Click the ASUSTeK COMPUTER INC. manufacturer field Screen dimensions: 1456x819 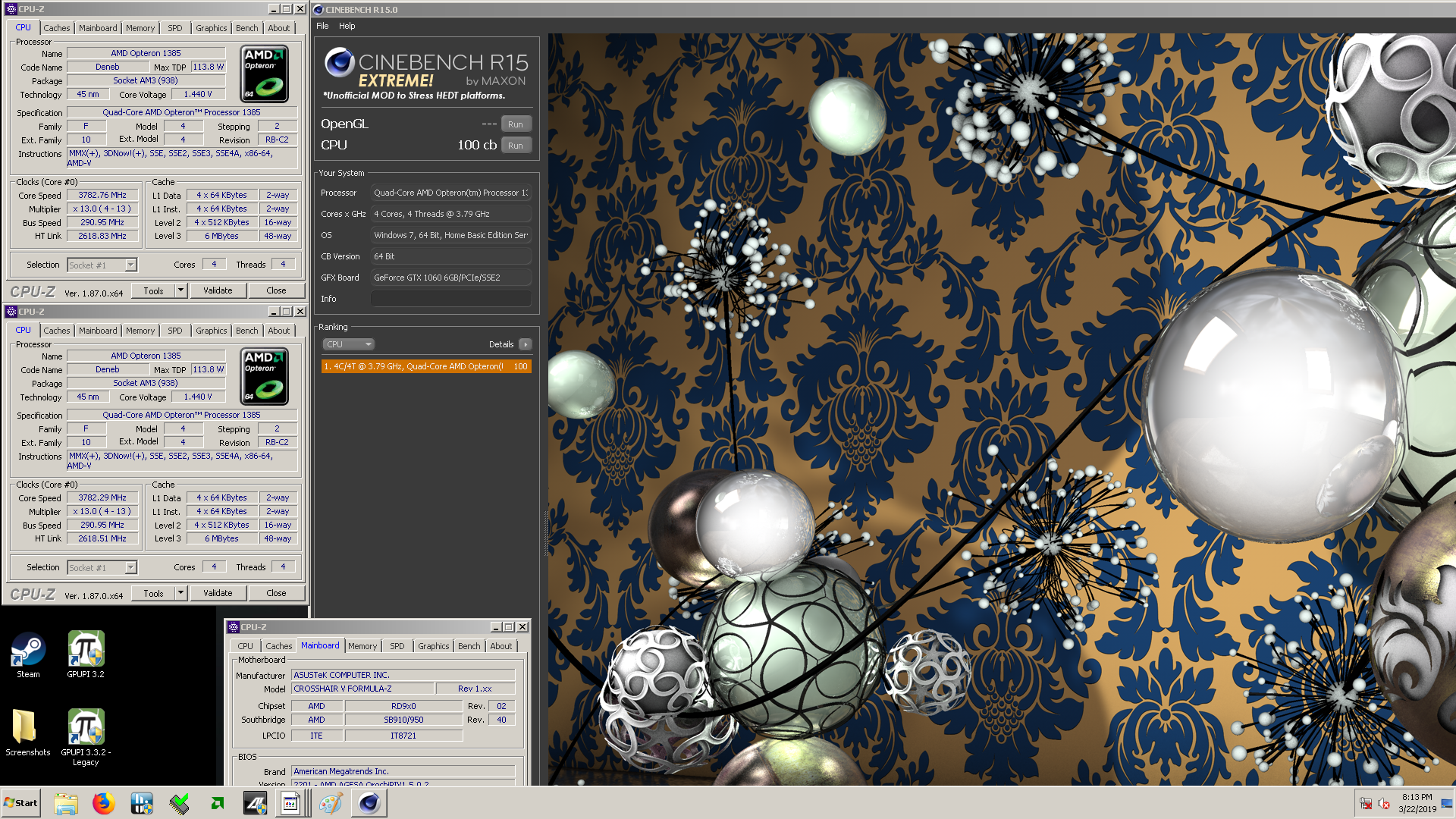(403, 675)
